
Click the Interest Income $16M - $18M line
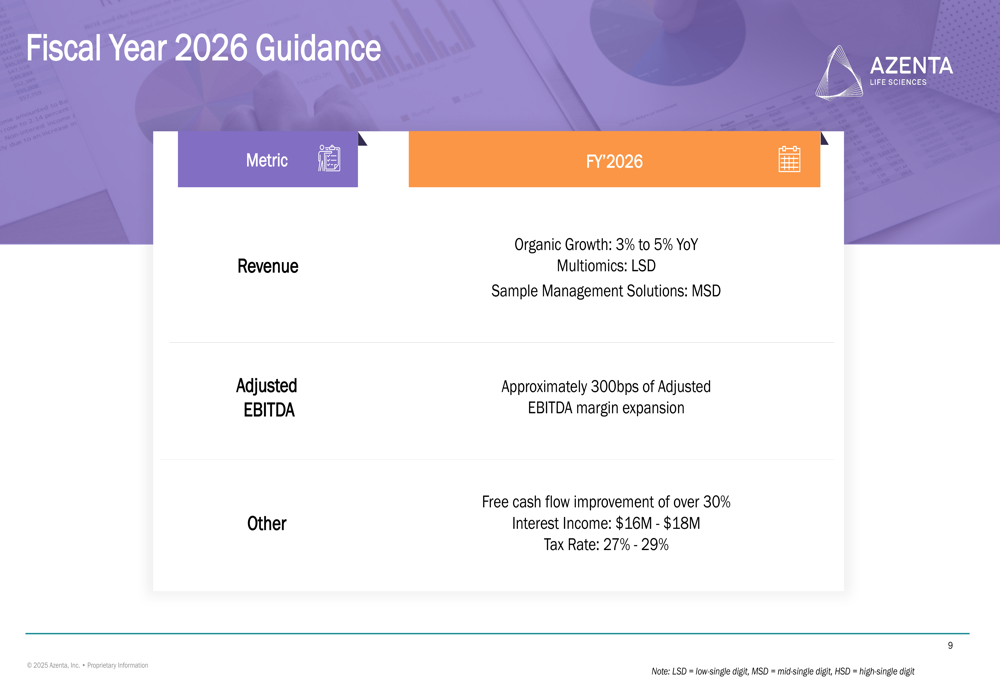pyautogui.click(x=605, y=523)
